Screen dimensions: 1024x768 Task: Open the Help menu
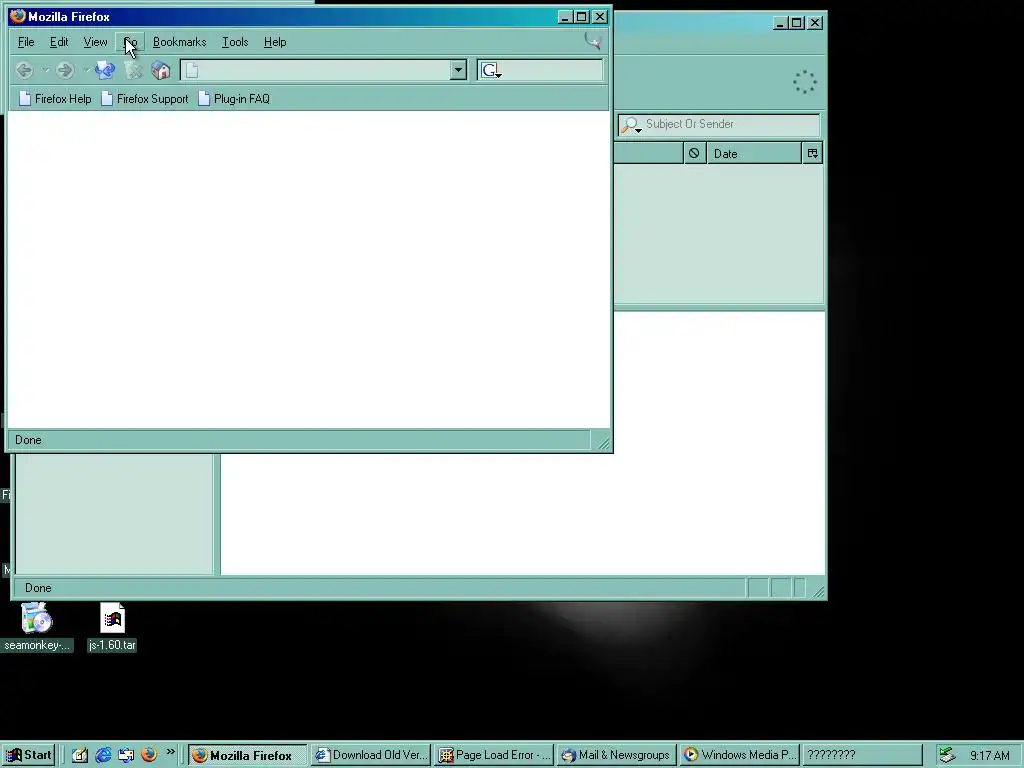coord(275,42)
